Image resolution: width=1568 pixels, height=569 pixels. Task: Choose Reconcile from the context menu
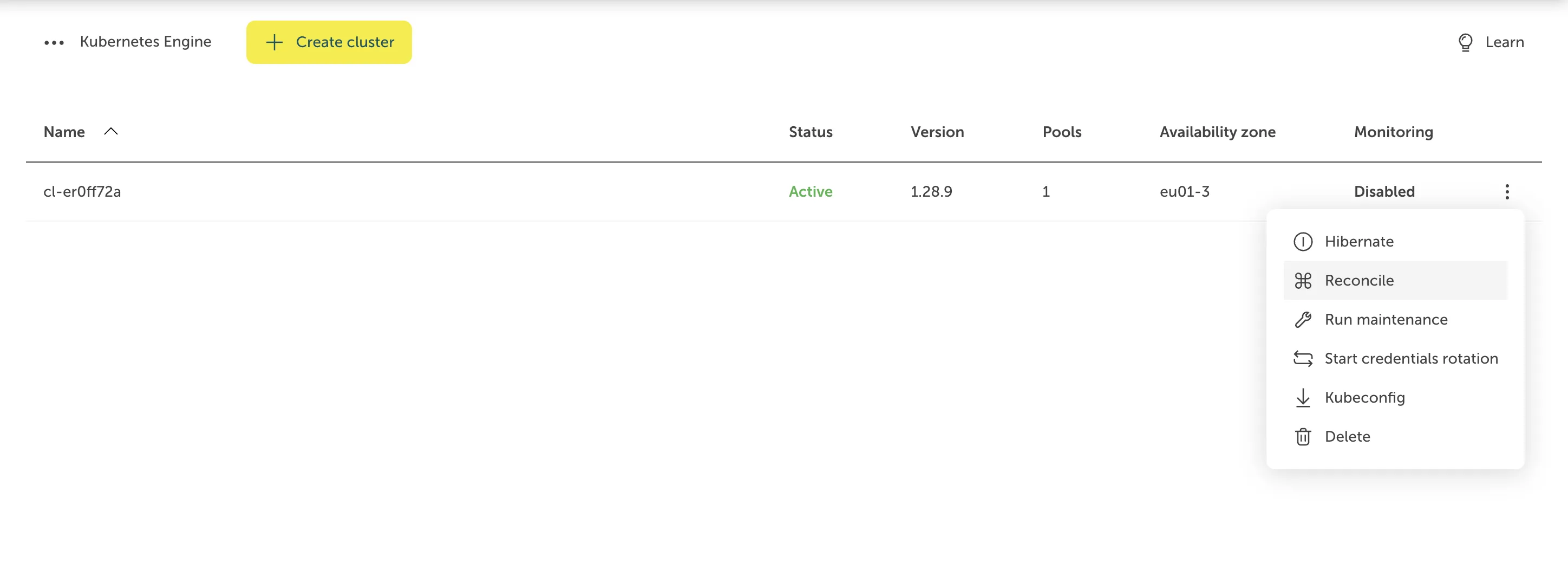[1359, 280]
